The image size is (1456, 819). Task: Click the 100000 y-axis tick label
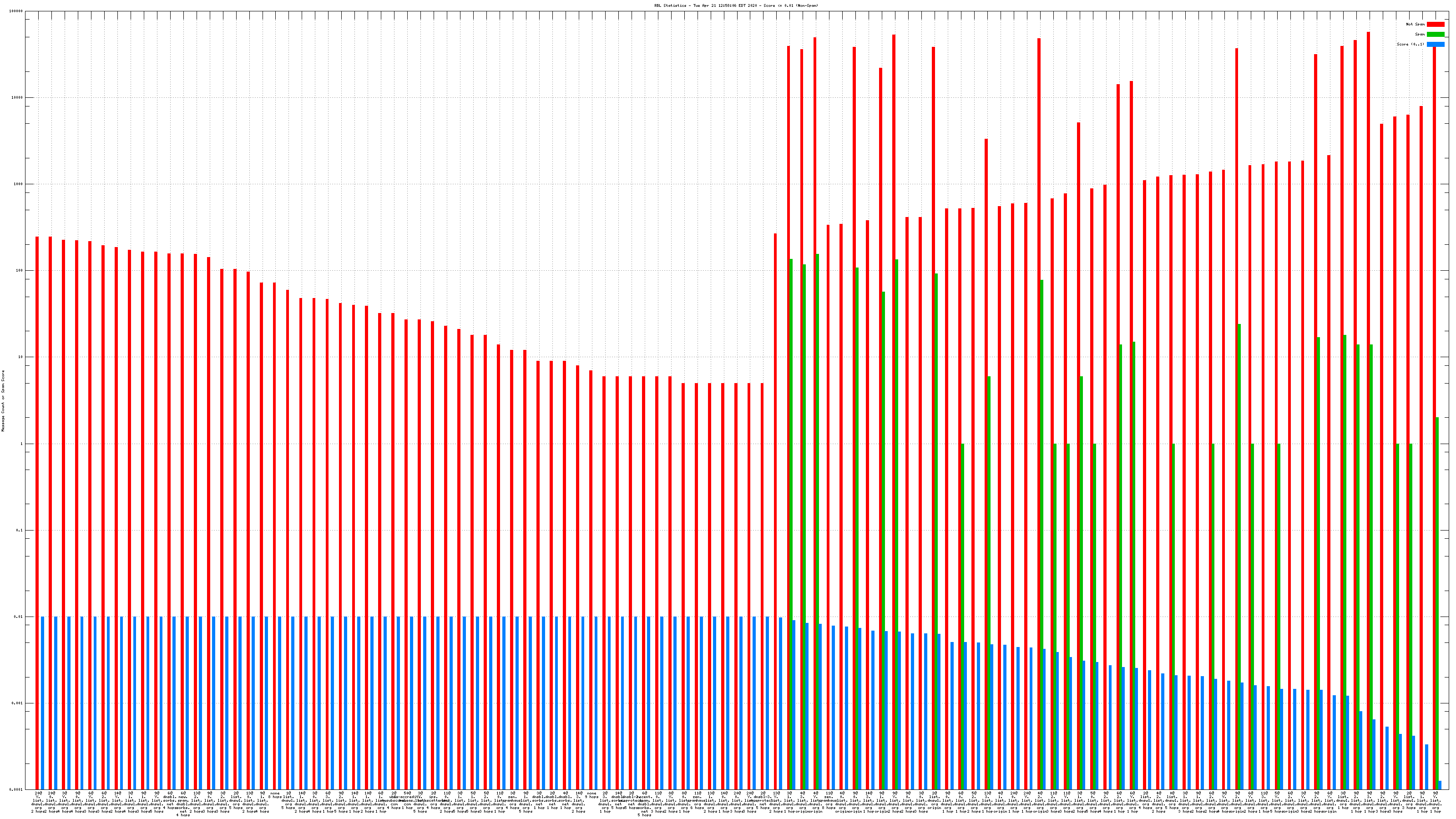pos(16,11)
